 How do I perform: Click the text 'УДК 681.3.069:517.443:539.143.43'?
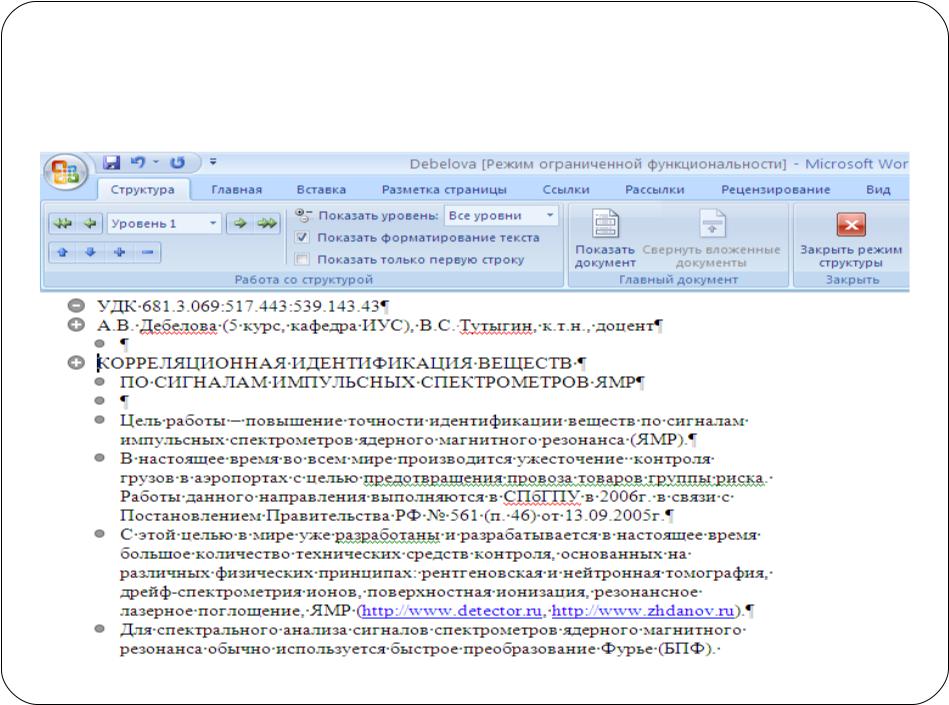238,306
